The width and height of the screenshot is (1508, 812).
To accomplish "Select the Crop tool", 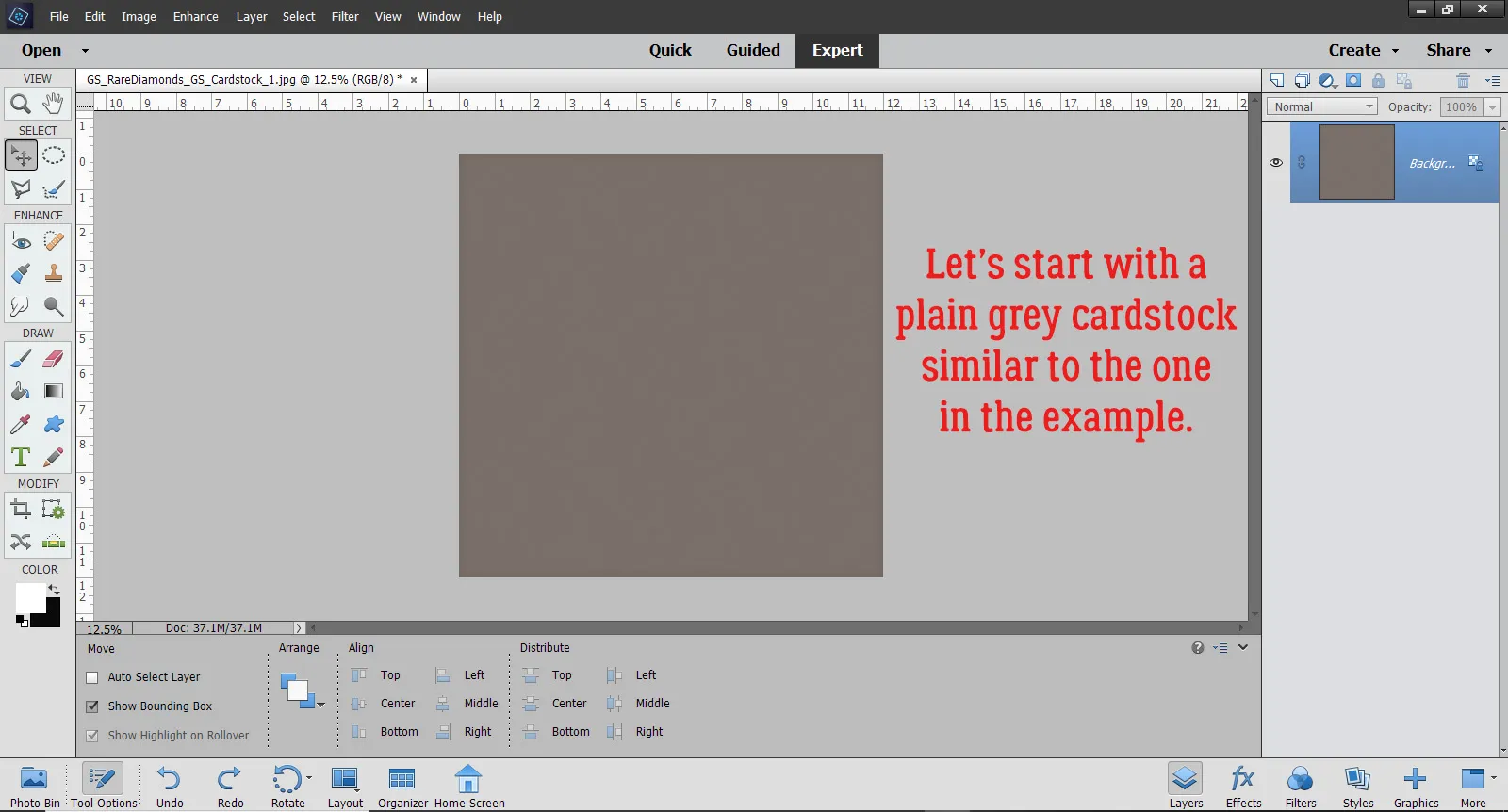I will tap(20, 511).
